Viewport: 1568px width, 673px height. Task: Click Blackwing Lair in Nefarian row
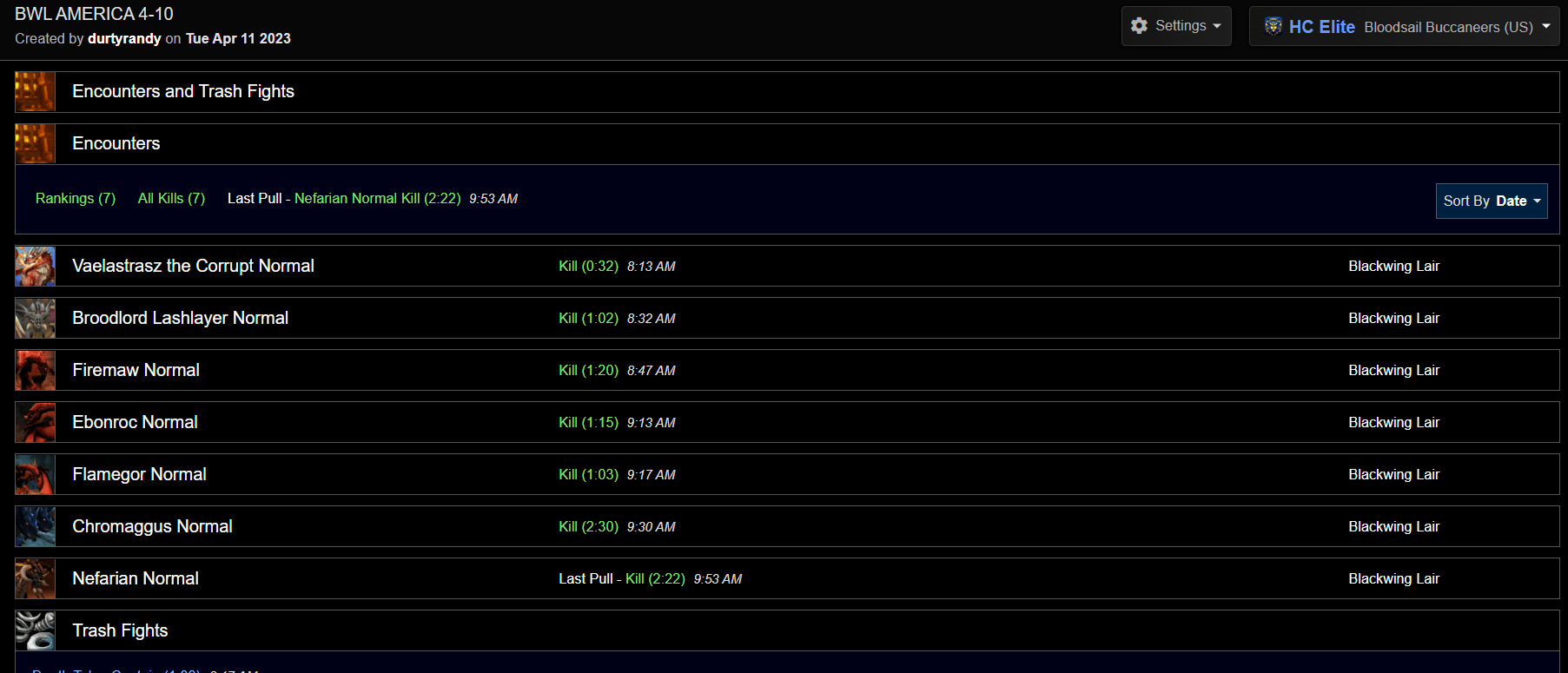1393,578
